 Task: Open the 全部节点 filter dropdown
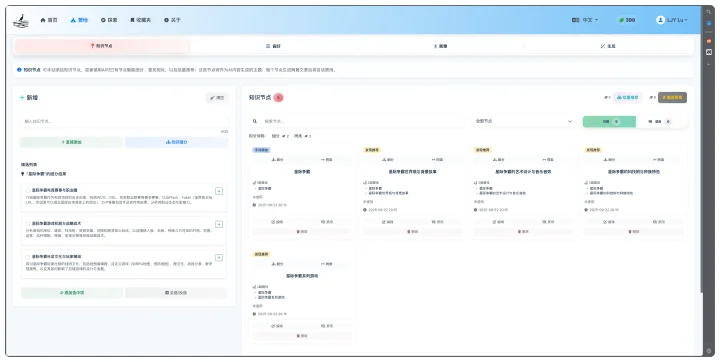[x=523, y=121]
